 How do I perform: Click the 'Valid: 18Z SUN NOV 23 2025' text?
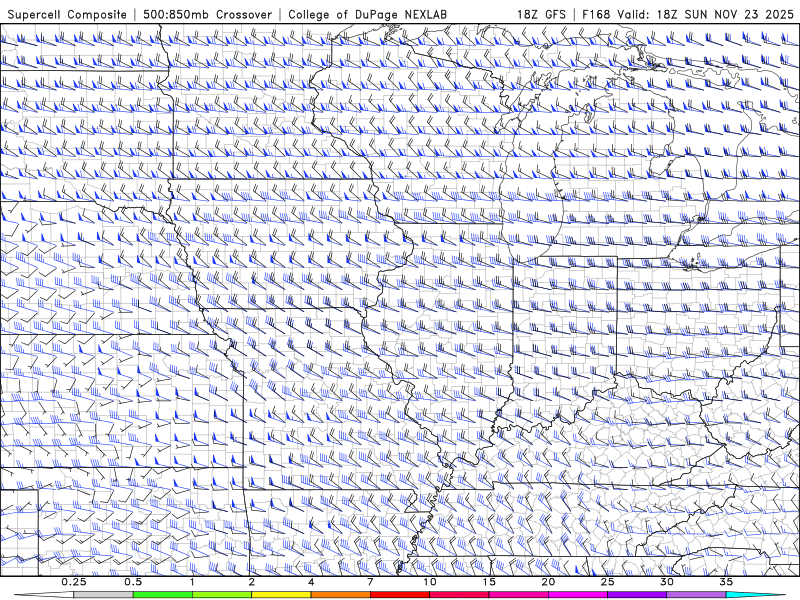coord(705,14)
